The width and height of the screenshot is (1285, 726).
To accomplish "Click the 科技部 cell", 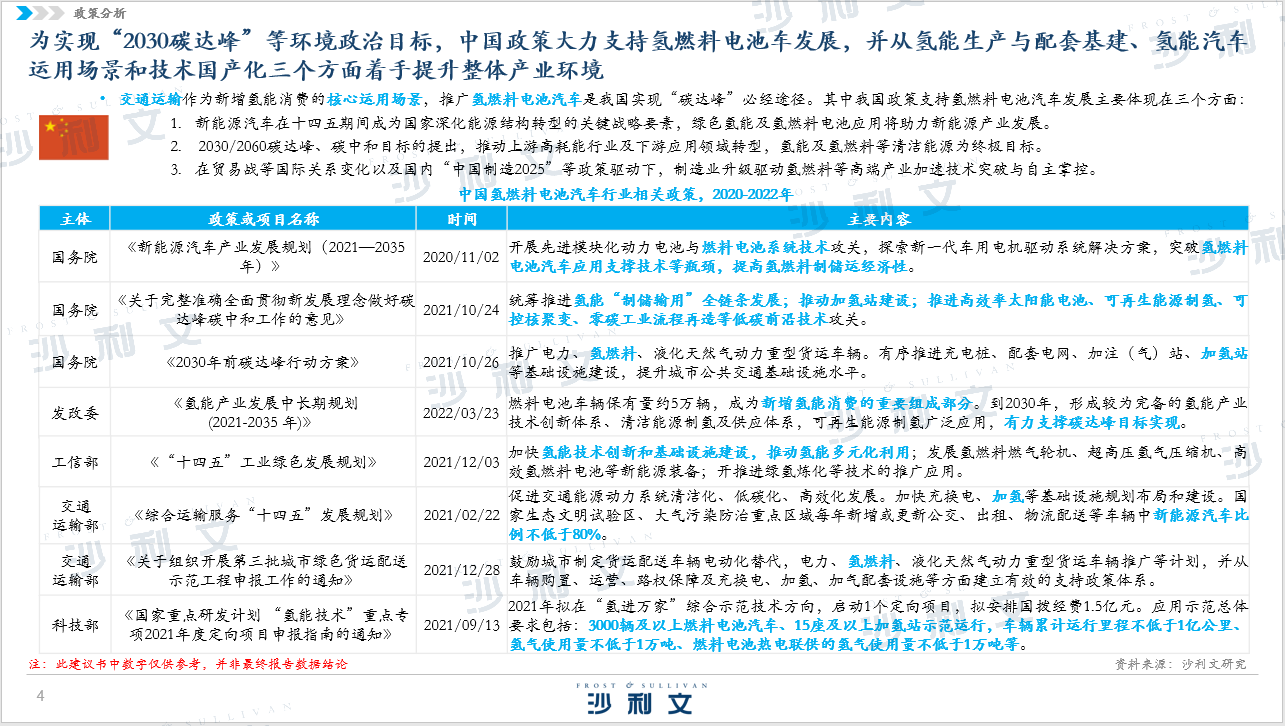I will (77, 625).
